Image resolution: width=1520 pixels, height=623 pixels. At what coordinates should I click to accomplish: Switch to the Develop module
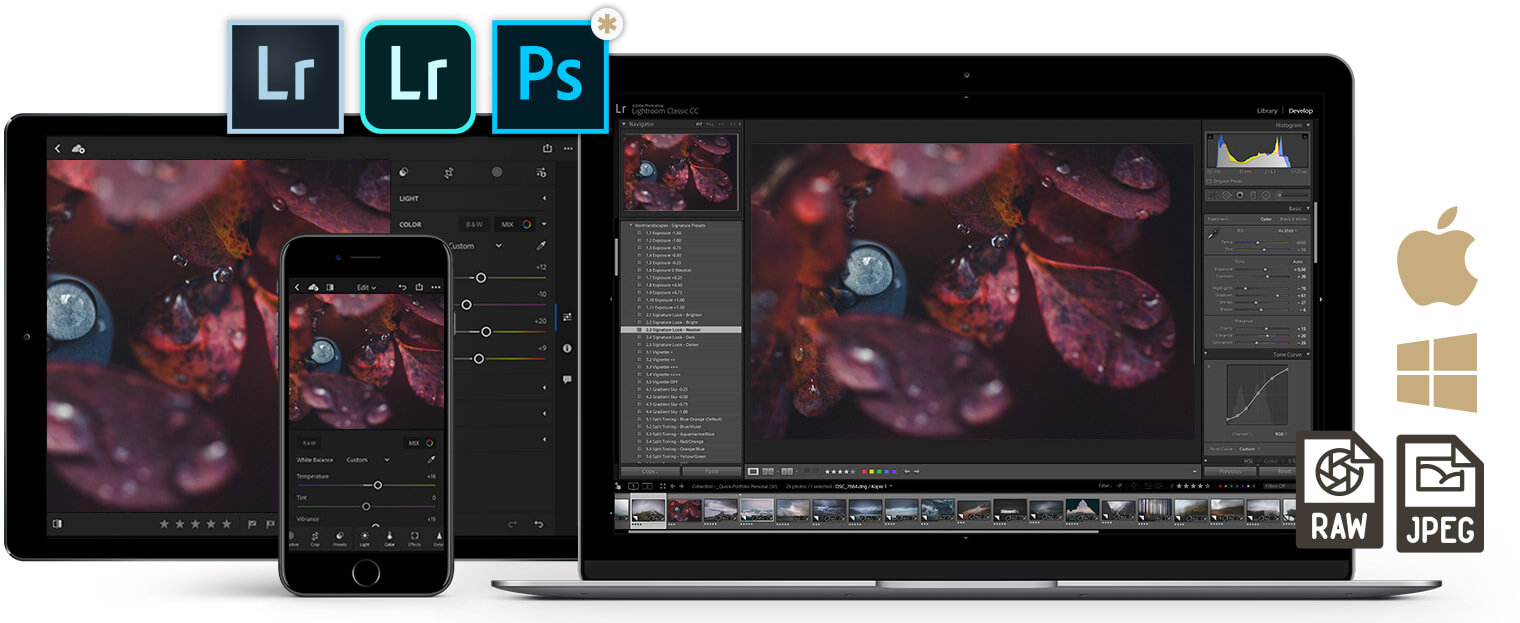1300,110
